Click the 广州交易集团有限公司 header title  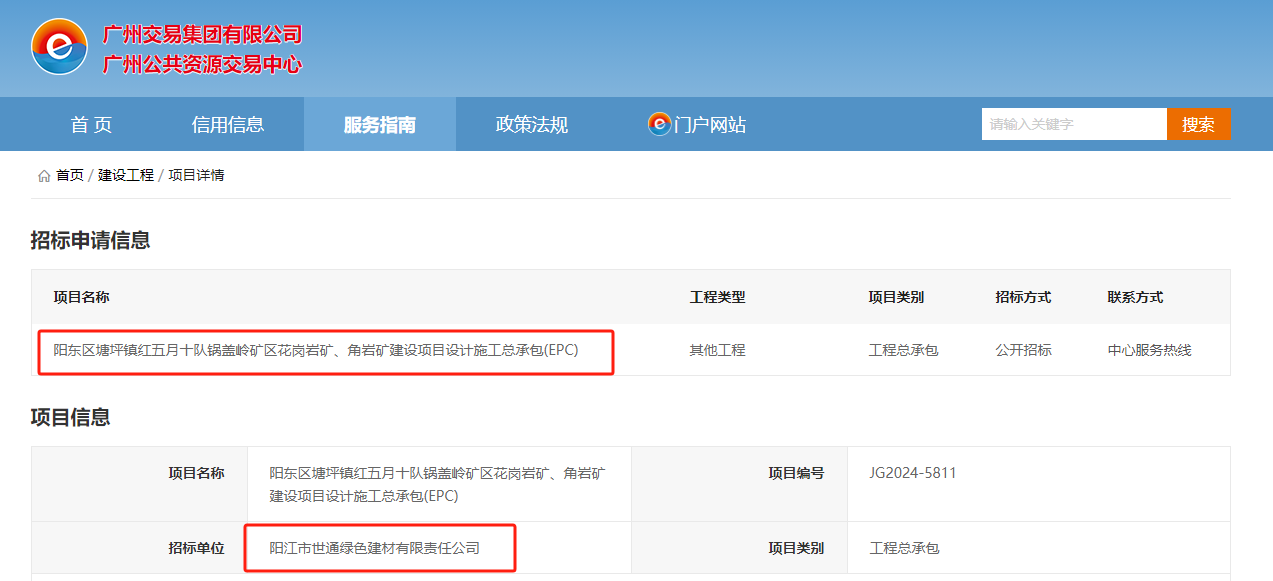pos(202,35)
